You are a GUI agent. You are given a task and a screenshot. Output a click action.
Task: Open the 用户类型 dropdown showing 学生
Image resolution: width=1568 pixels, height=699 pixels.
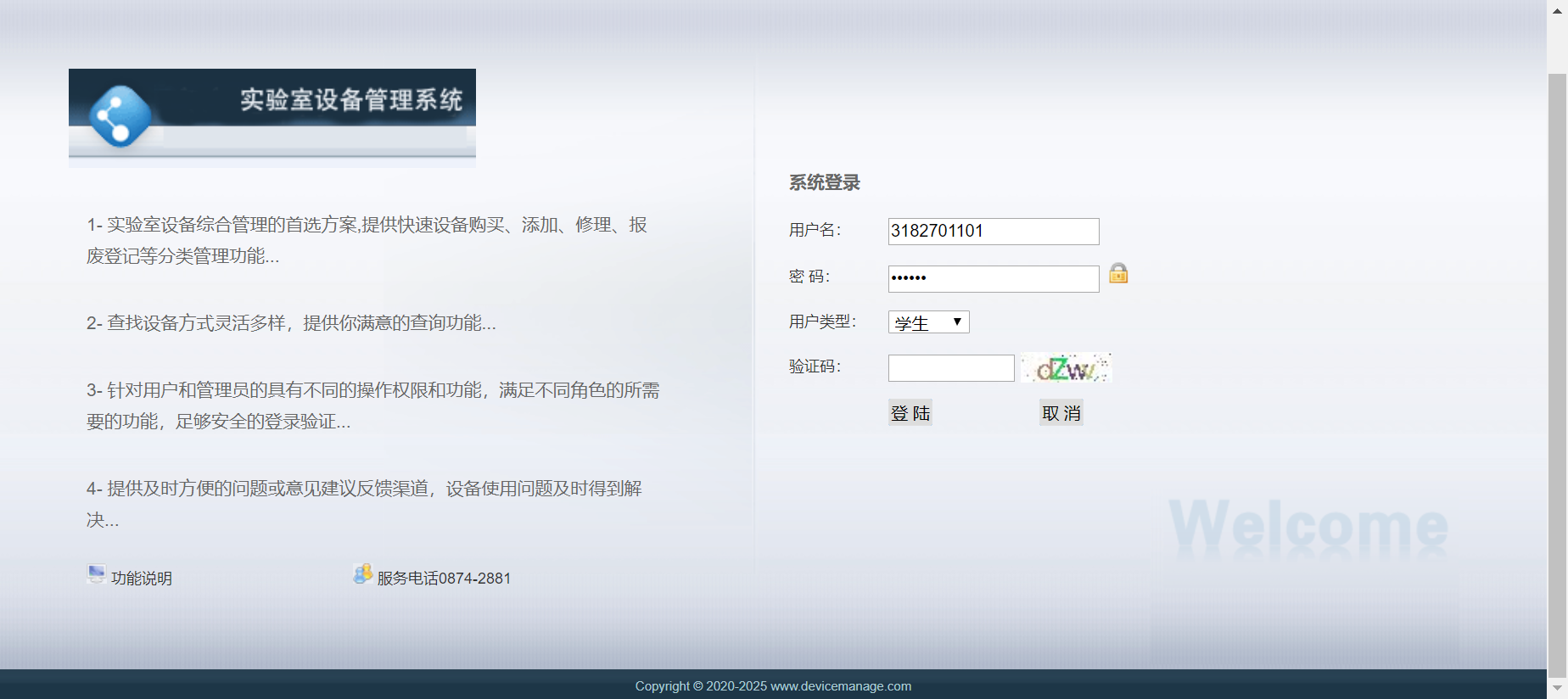[x=928, y=322]
